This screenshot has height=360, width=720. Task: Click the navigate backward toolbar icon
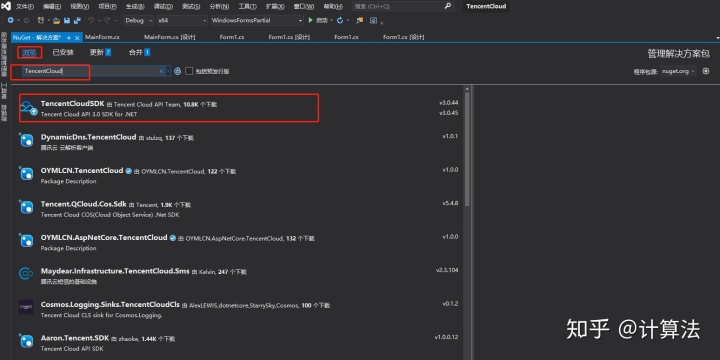pos(11,20)
